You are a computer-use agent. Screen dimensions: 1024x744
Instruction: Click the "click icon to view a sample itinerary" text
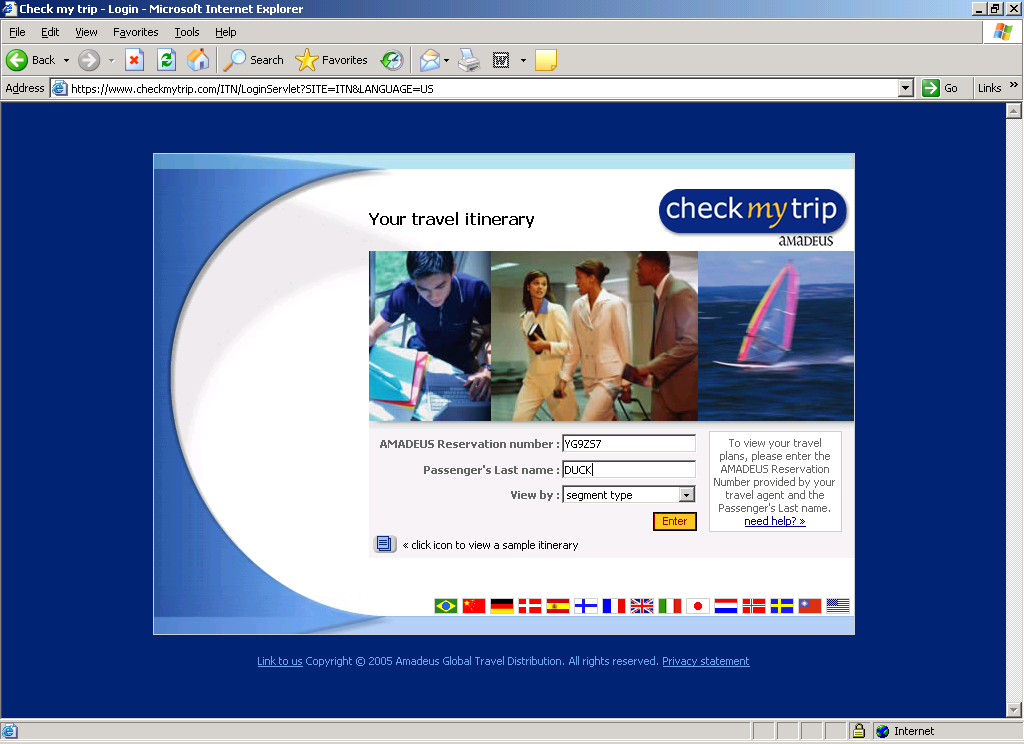click(x=490, y=545)
